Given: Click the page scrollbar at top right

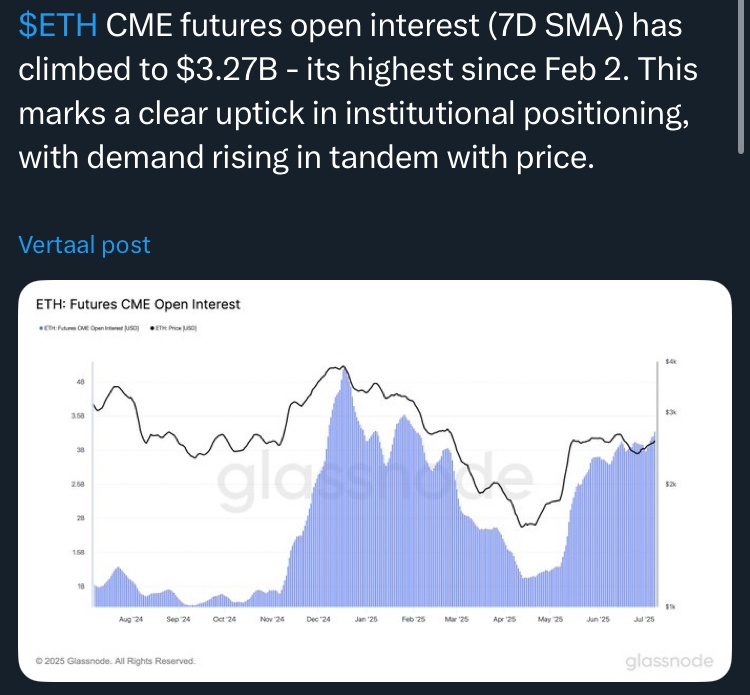Looking at the screenshot, I should 741,77.
